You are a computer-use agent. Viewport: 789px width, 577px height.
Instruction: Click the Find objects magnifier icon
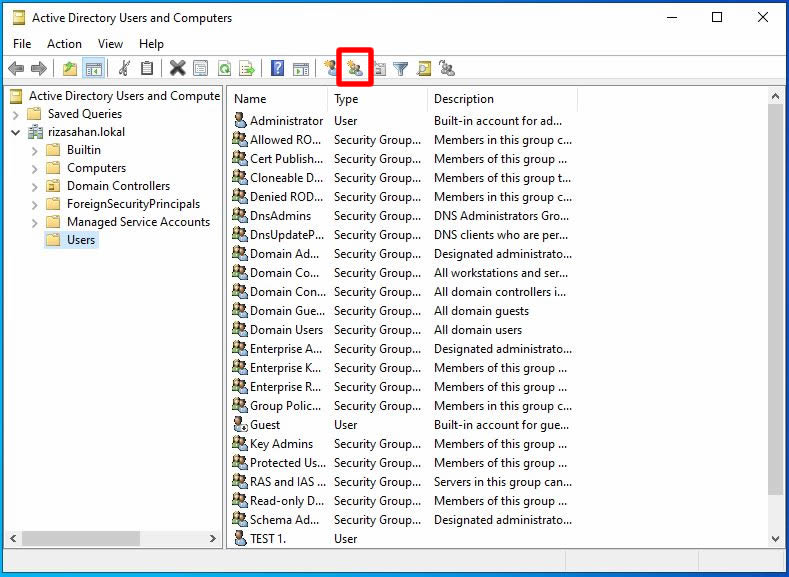(x=424, y=68)
